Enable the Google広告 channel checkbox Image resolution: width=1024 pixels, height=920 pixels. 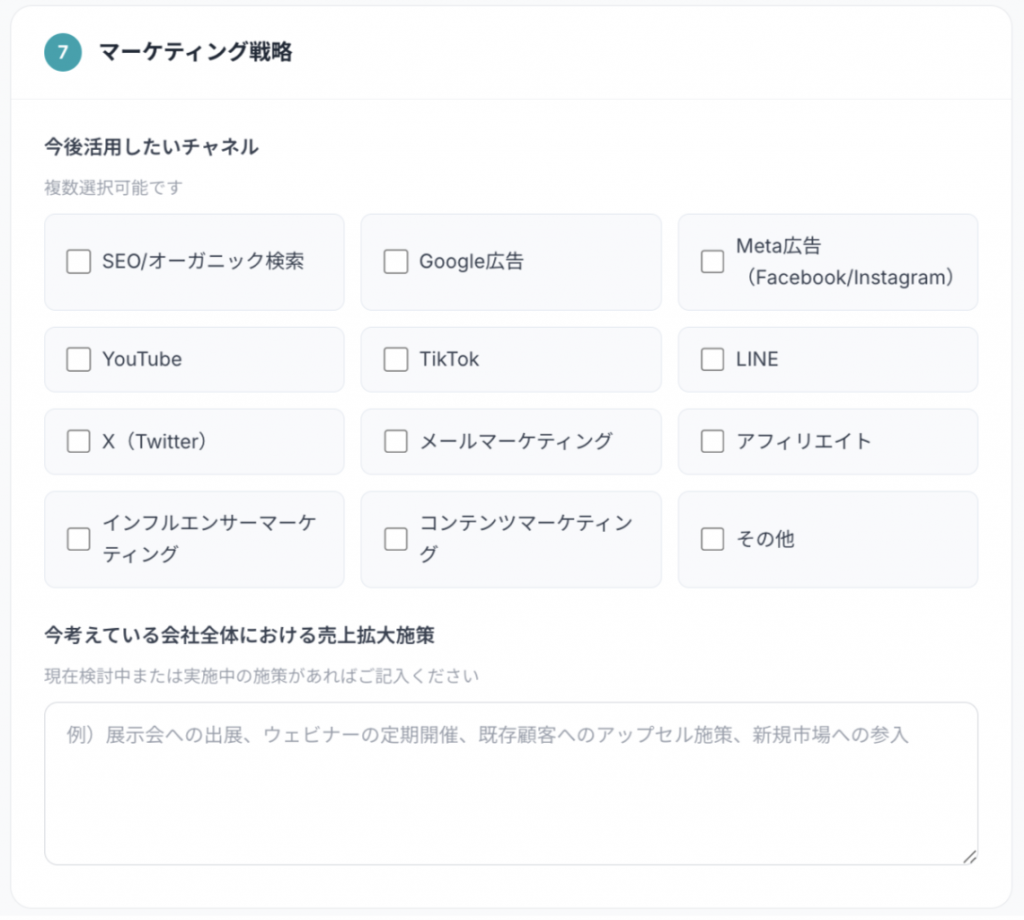pyautogui.click(x=396, y=262)
